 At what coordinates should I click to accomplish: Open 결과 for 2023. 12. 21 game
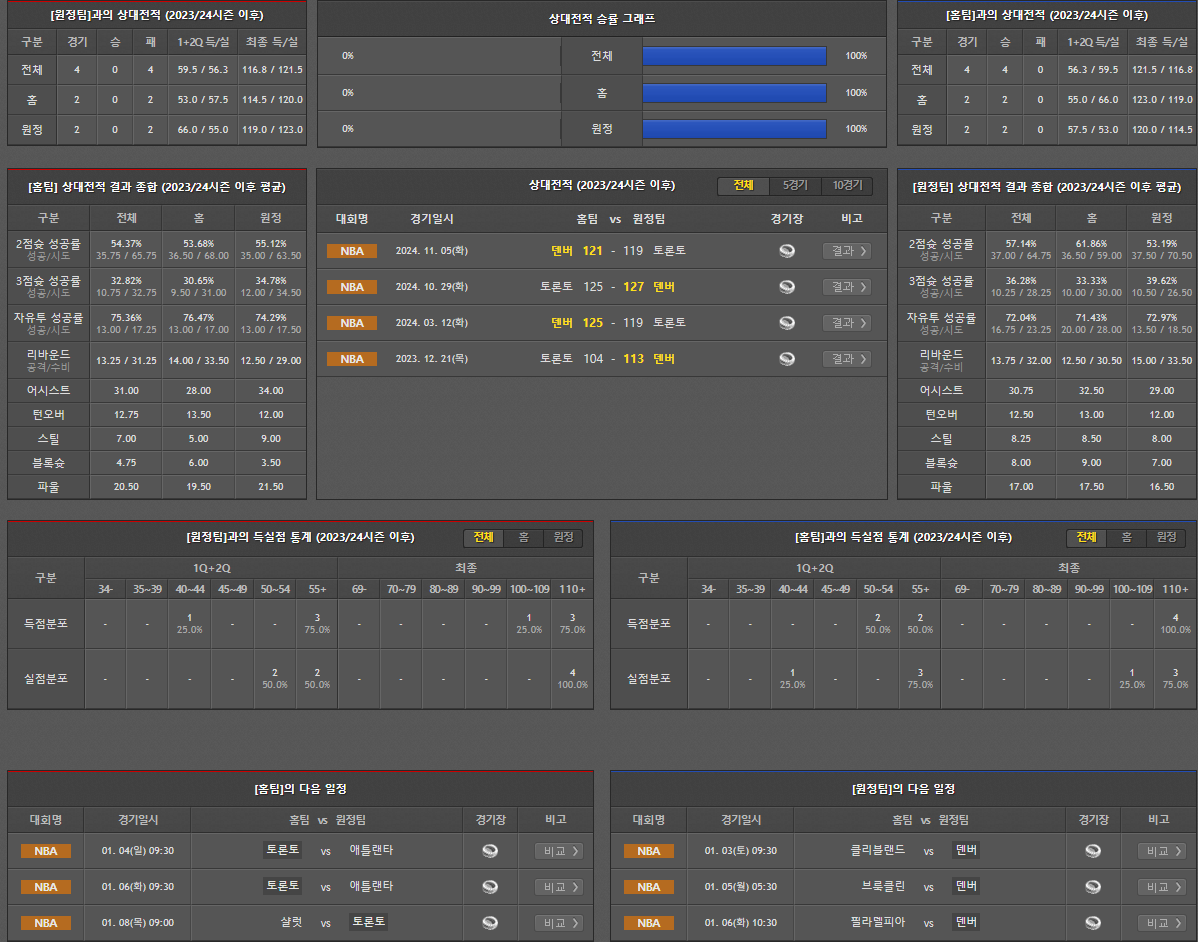[x=846, y=359]
